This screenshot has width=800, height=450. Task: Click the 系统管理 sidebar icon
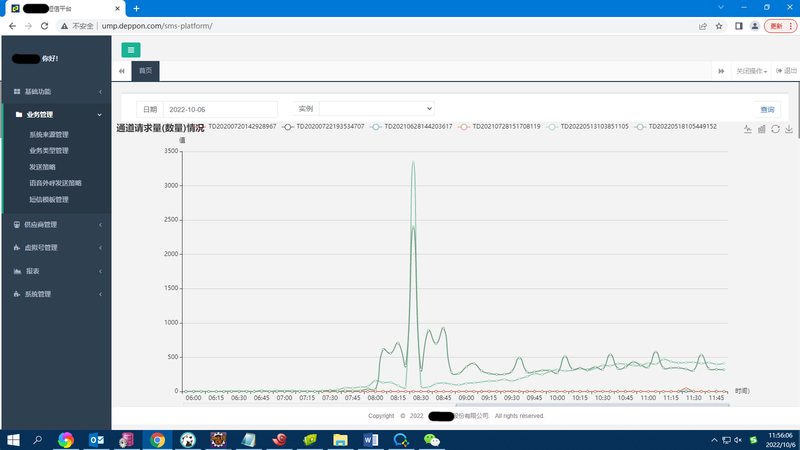[17, 294]
